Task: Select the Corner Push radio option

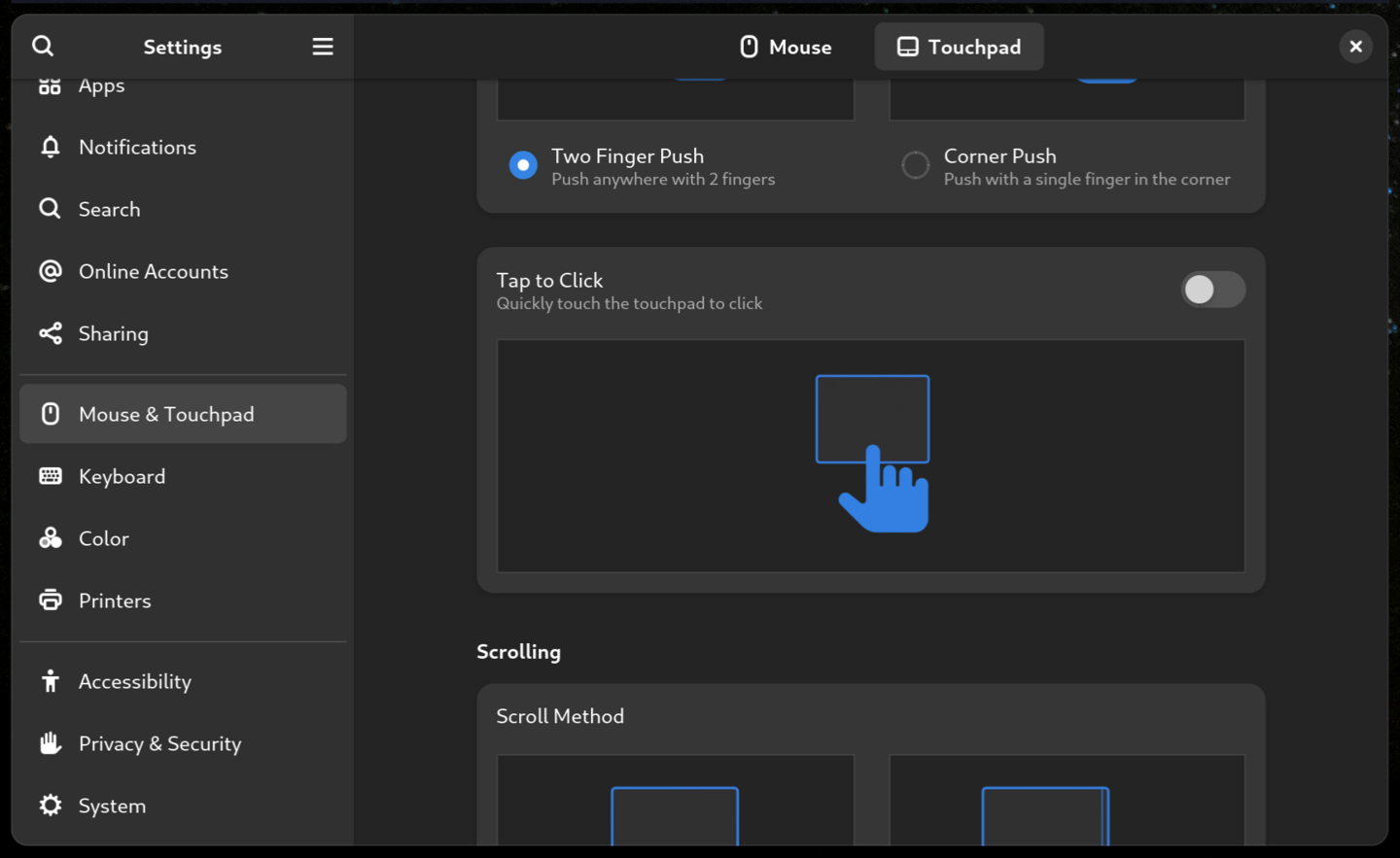Action: point(915,165)
